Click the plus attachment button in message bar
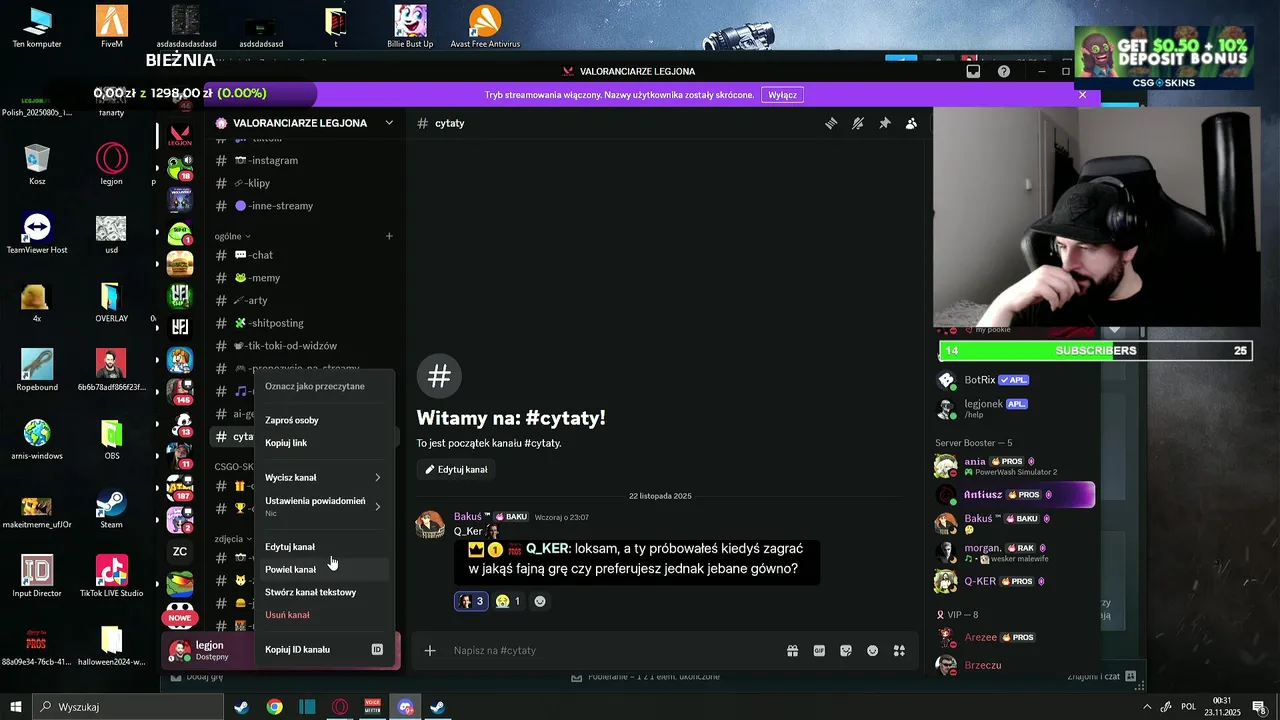Screen dimensions: 1280x720 [430, 651]
